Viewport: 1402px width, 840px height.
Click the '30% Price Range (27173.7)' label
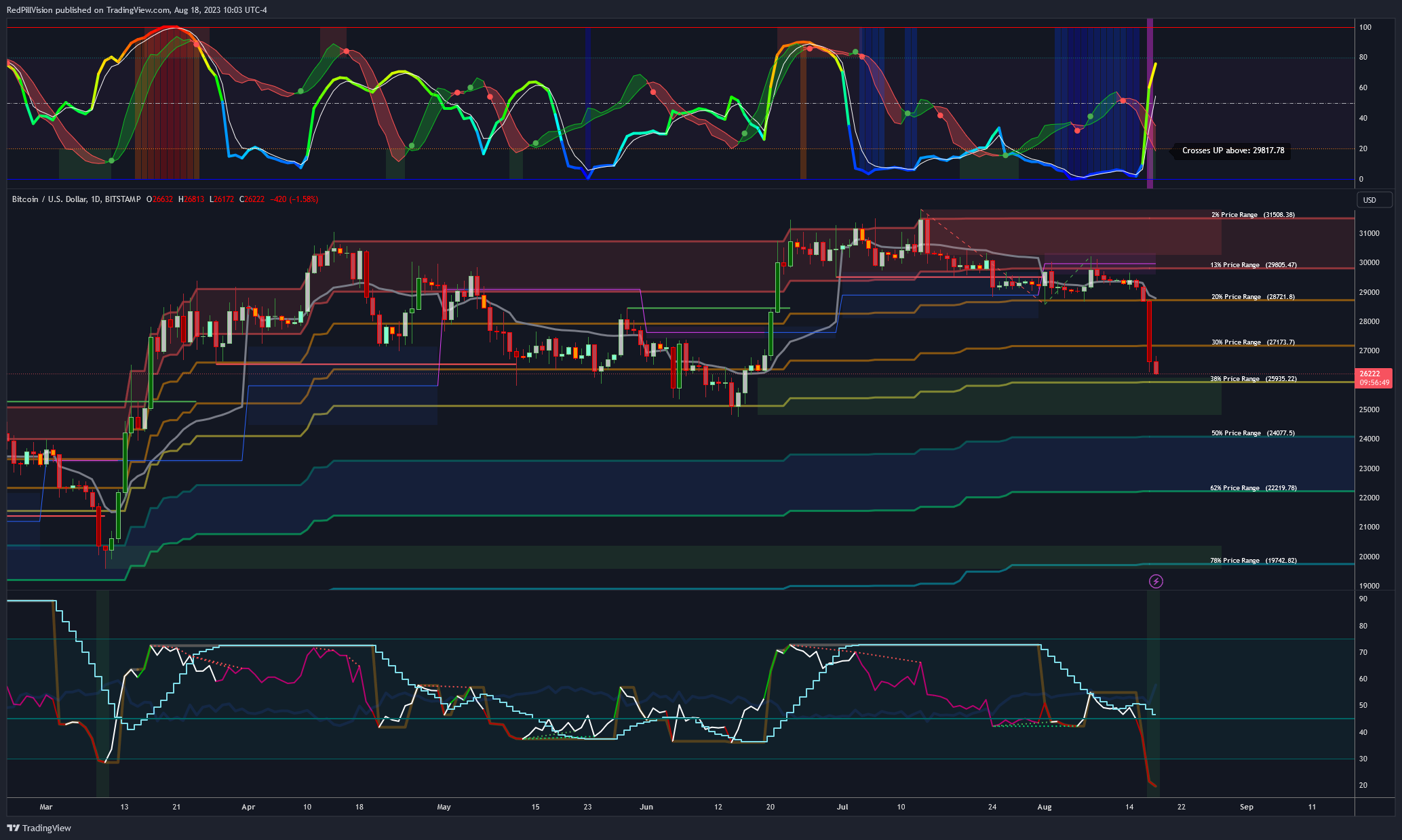(x=1253, y=342)
